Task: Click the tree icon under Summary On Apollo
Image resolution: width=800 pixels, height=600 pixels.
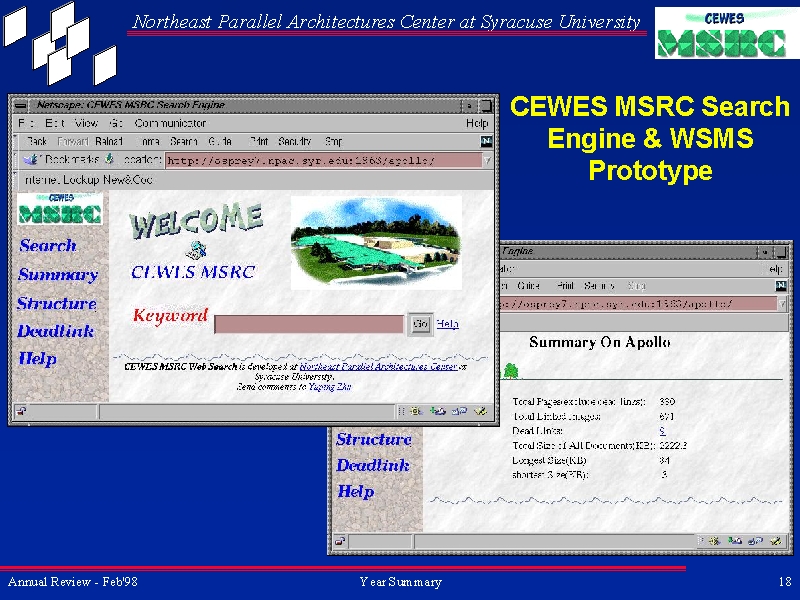Action: pos(511,371)
